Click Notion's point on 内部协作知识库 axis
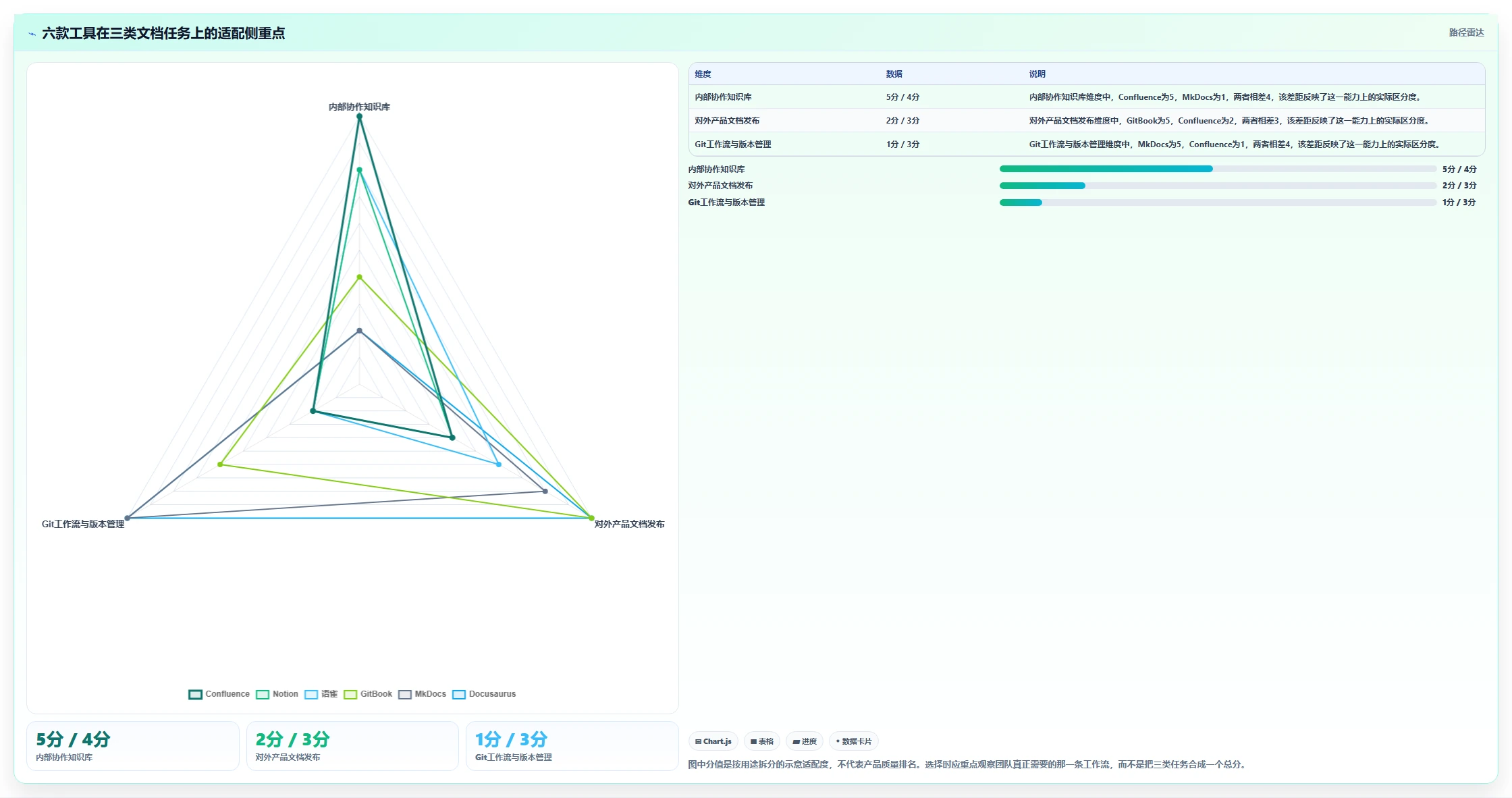Image resolution: width=1512 pixels, height=798 pixels. click(x=359, y=170)
